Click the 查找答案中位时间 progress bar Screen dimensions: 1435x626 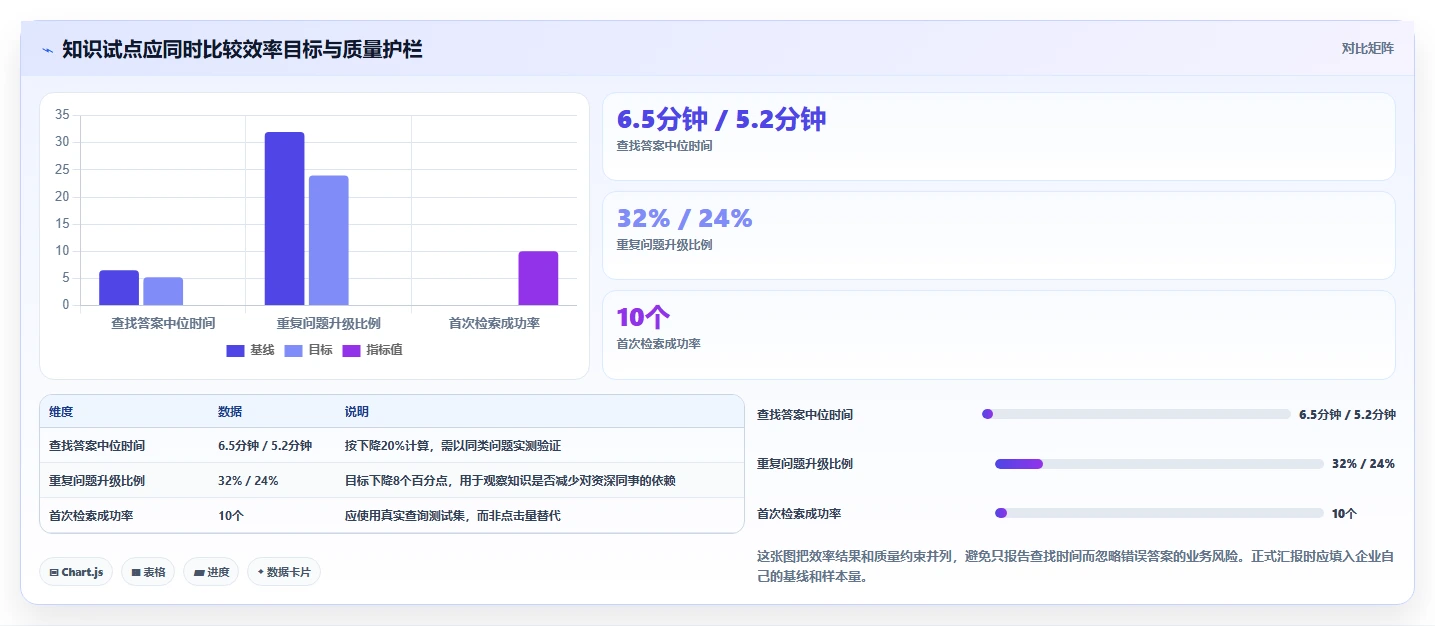click(x=1136, y=414)
